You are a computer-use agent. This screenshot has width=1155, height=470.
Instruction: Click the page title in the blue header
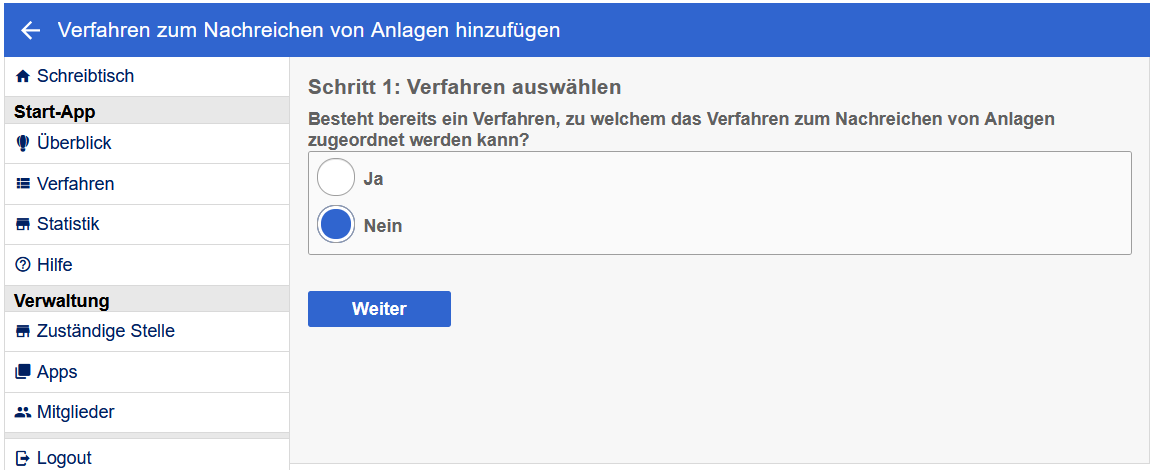tap(308, 31)
